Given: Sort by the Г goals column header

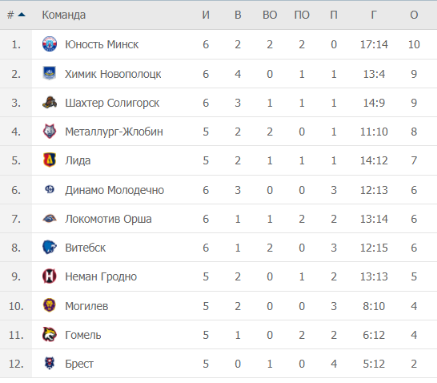Looking at the screenshot, I should (x=374, y=15).
